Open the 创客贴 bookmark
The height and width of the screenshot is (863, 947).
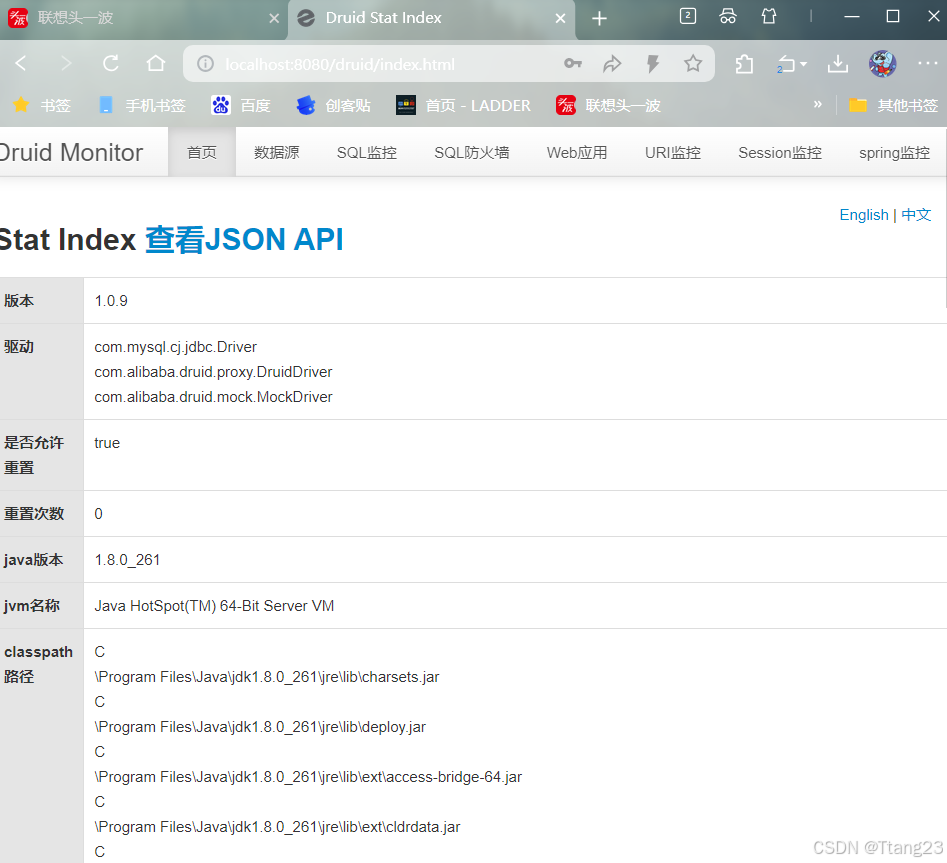[x=333, y=106]
